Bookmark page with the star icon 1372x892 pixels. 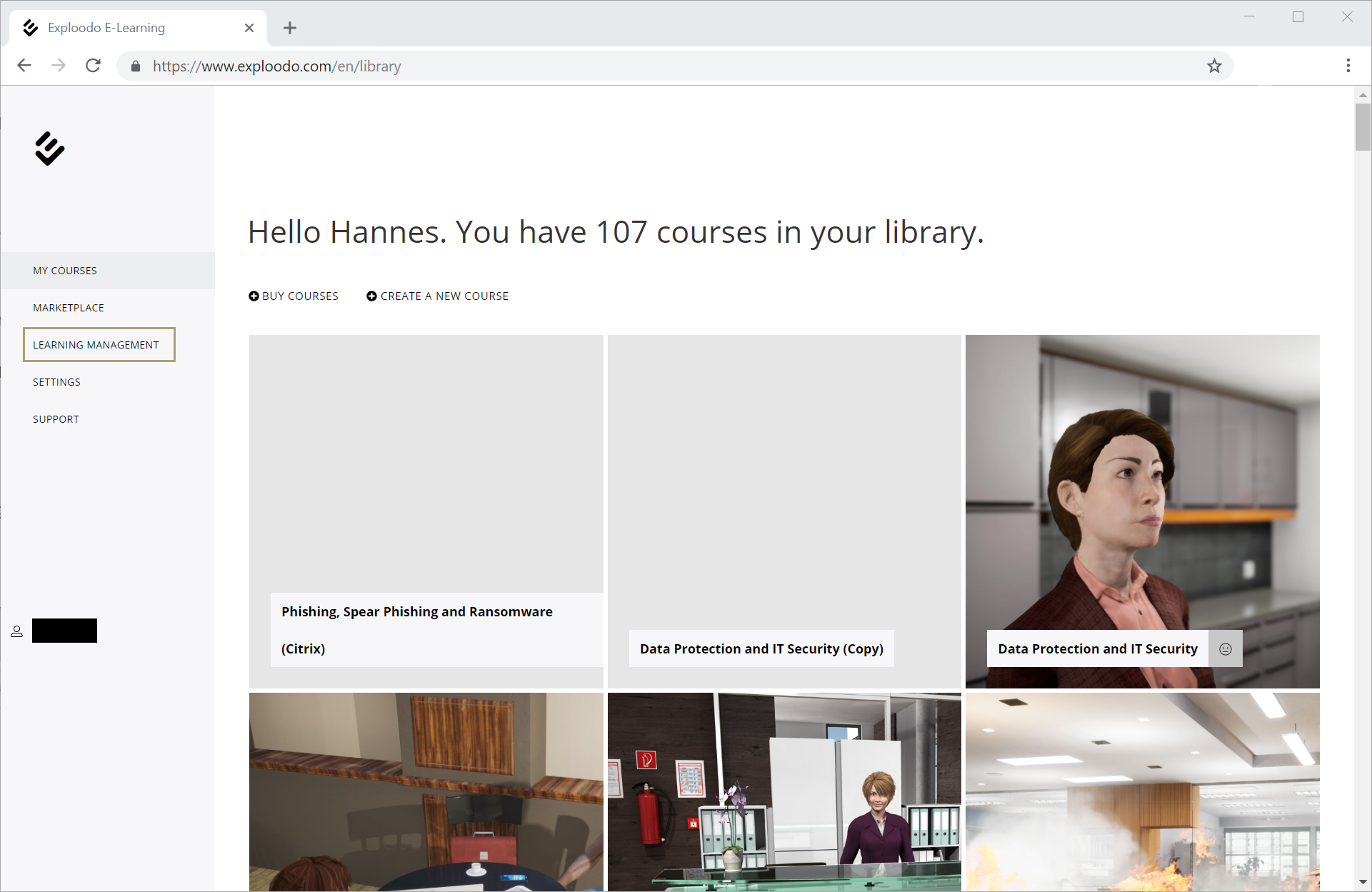click(1214, 66)
